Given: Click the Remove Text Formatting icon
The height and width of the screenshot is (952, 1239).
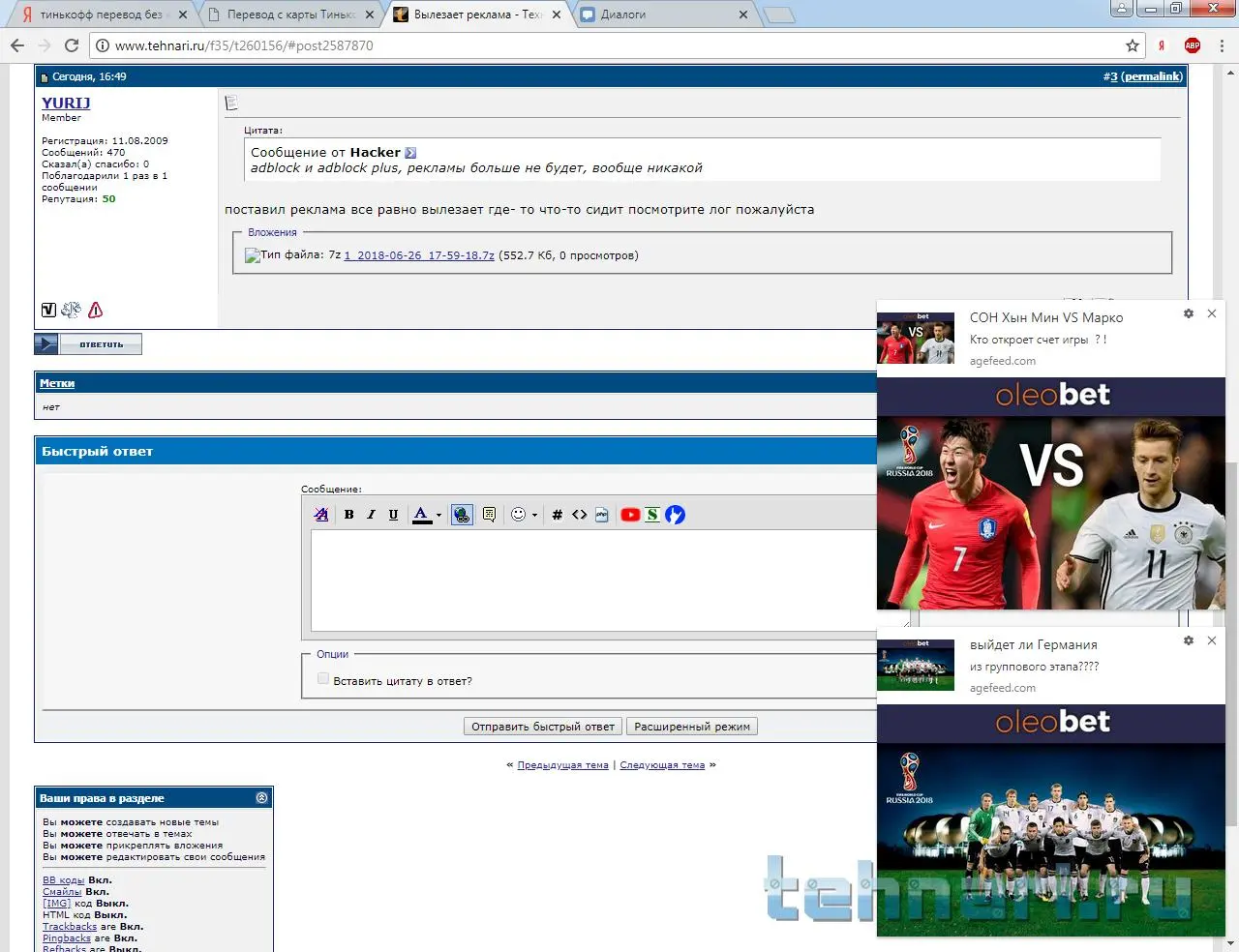Looking at the screenshot, I should point(321,515).
